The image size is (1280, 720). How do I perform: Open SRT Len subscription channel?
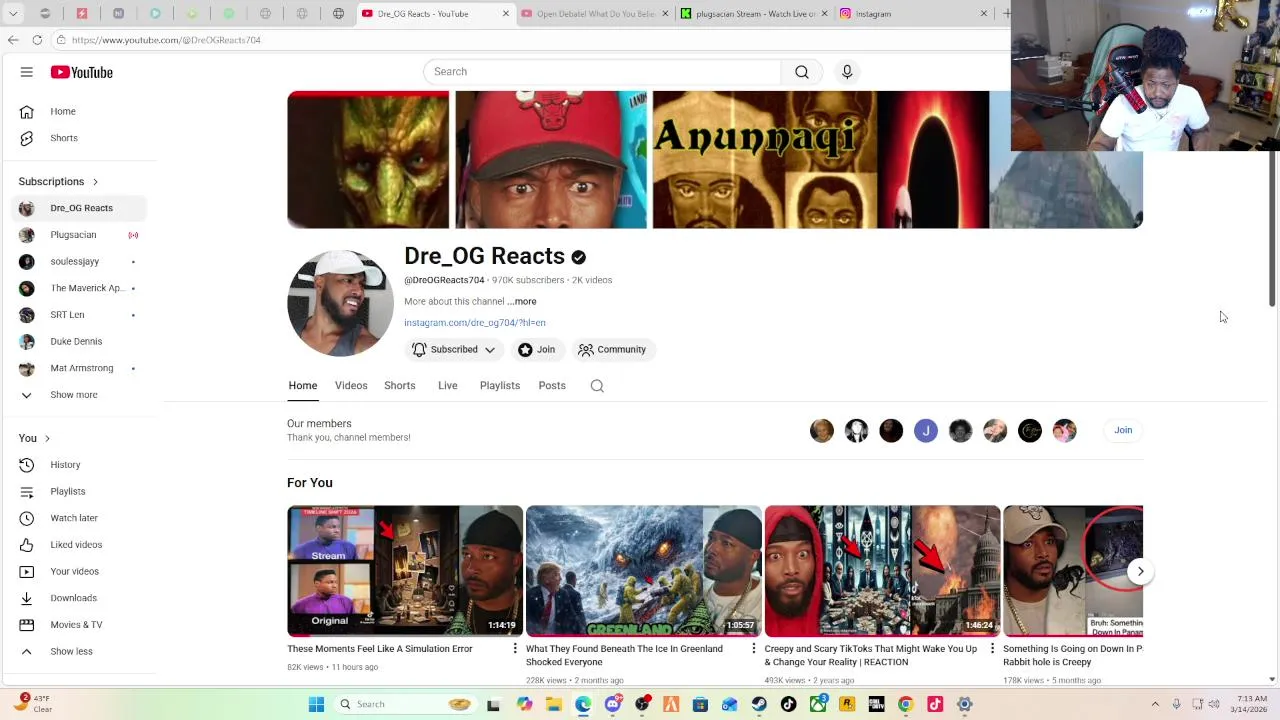pos(80,315)
